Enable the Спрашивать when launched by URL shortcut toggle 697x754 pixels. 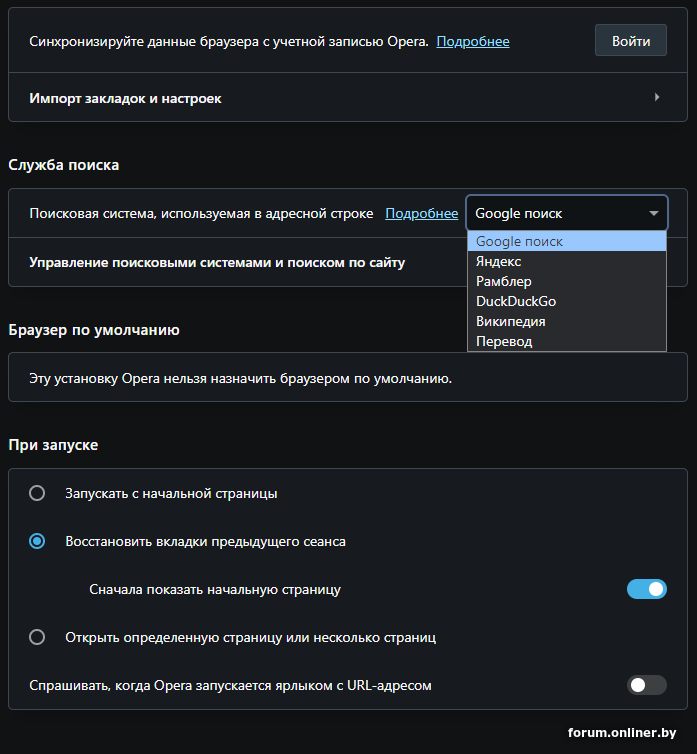click(x=646, y=685)
